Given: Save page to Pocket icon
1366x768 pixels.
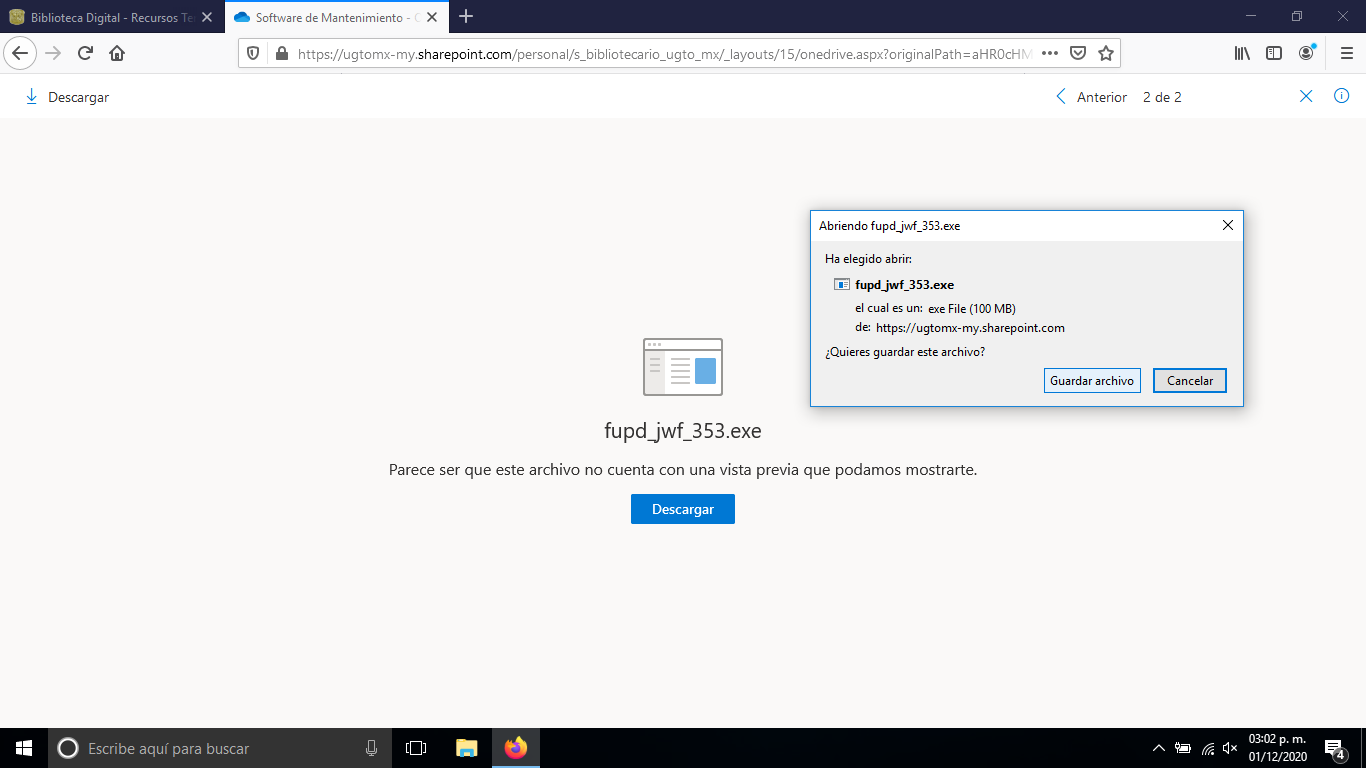Looking at the screenshot, I should point(1078,53).
